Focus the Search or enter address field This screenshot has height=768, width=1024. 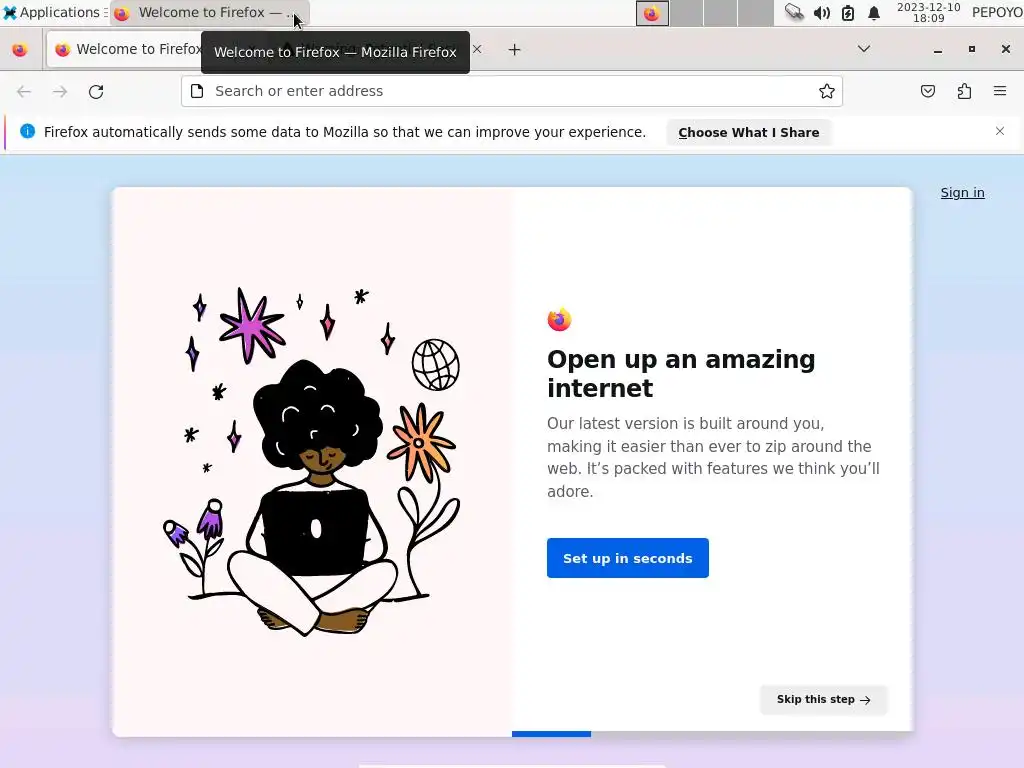(512, 91)
